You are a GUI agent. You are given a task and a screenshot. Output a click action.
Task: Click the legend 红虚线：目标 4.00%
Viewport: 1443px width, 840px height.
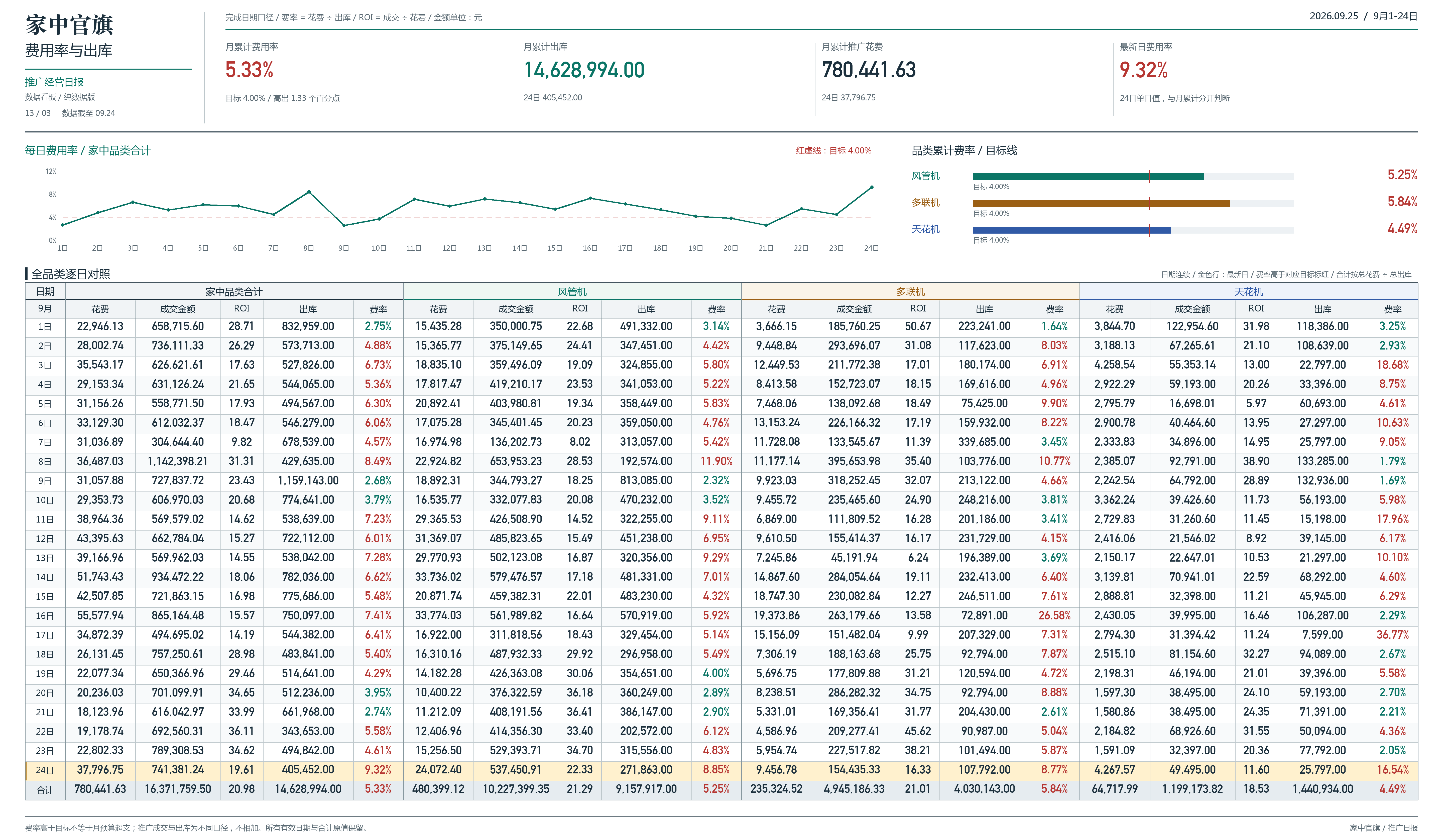tap(834, 150)
